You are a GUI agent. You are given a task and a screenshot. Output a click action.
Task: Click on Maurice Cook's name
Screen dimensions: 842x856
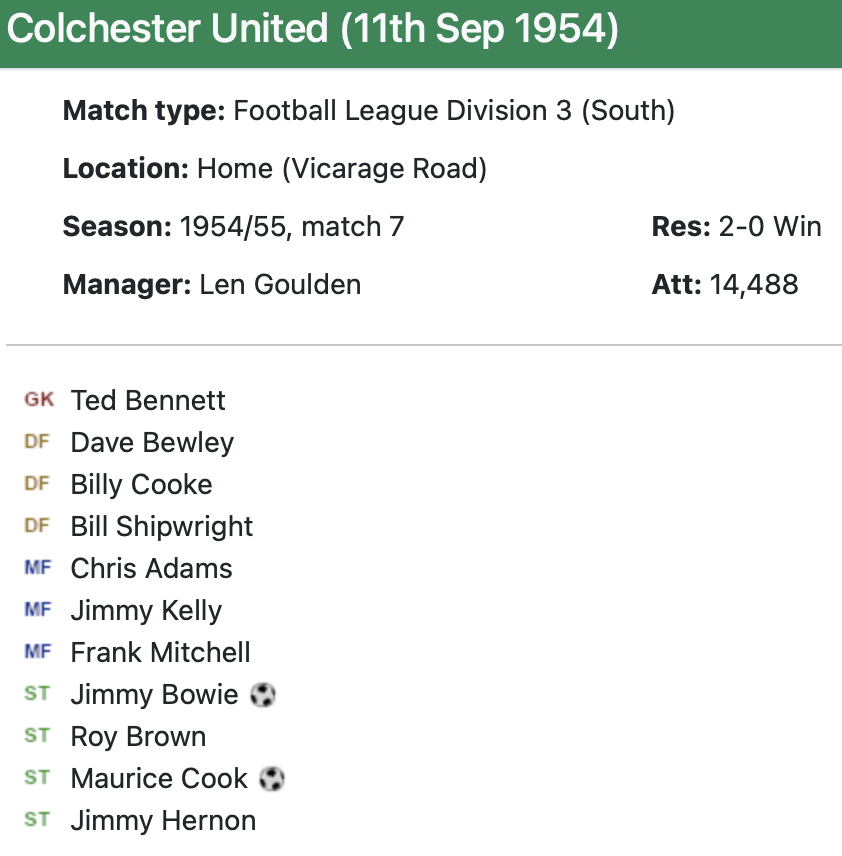coord(159,779)
